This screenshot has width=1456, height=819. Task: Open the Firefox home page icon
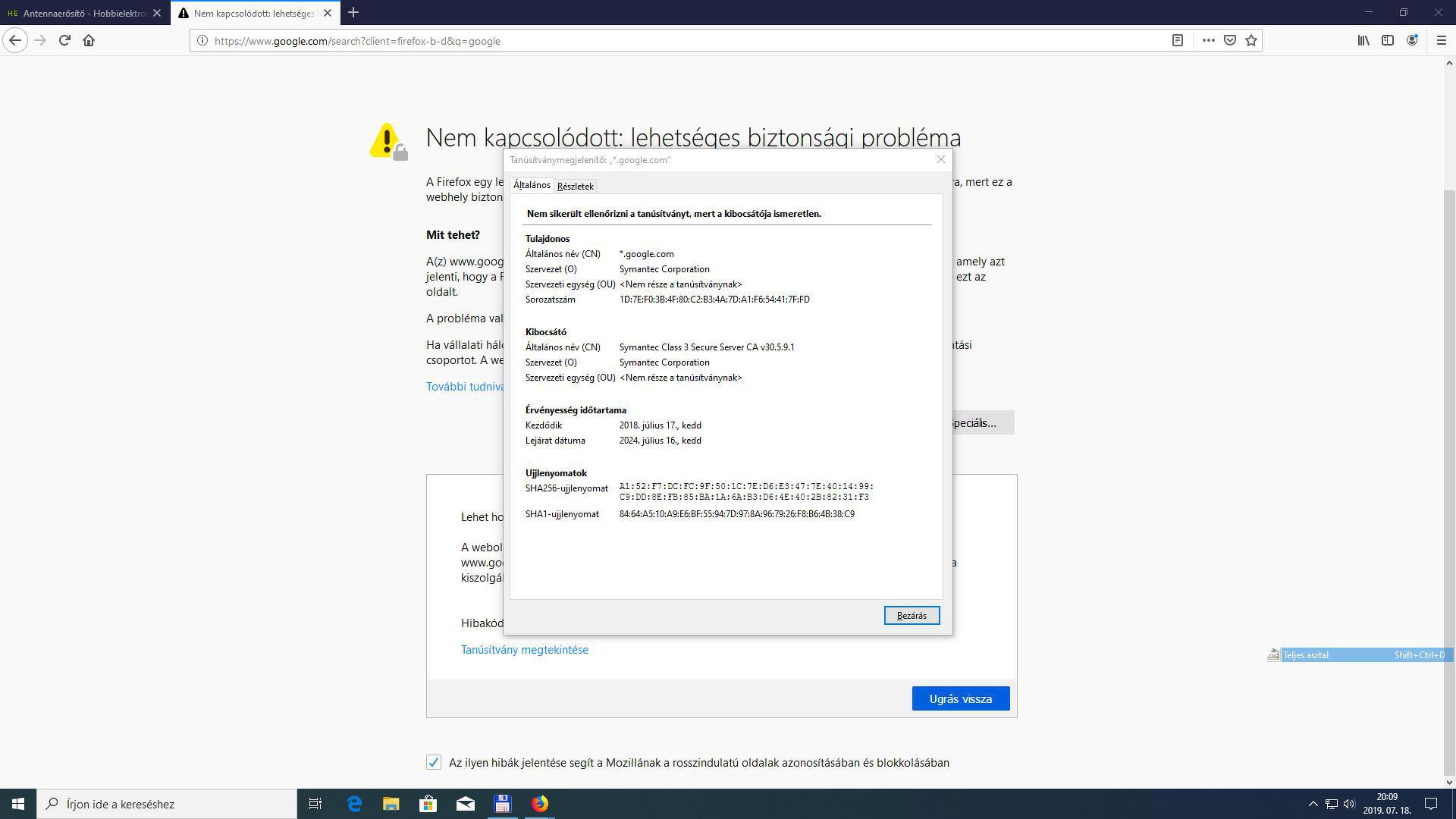(x=89, y=41)
